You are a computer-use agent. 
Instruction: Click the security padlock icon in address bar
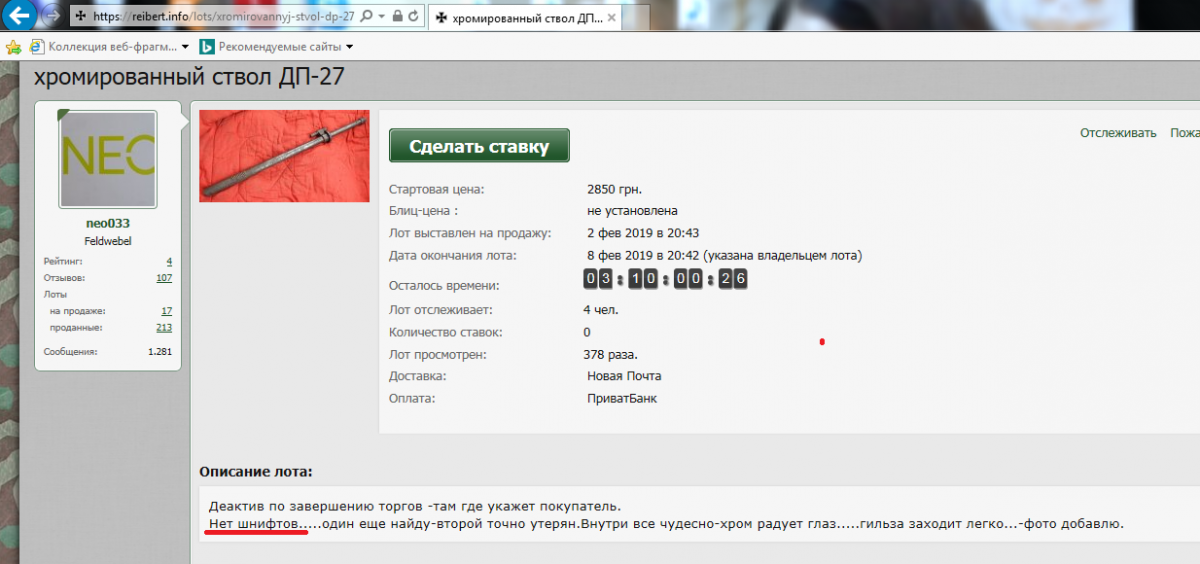(397, 16)
